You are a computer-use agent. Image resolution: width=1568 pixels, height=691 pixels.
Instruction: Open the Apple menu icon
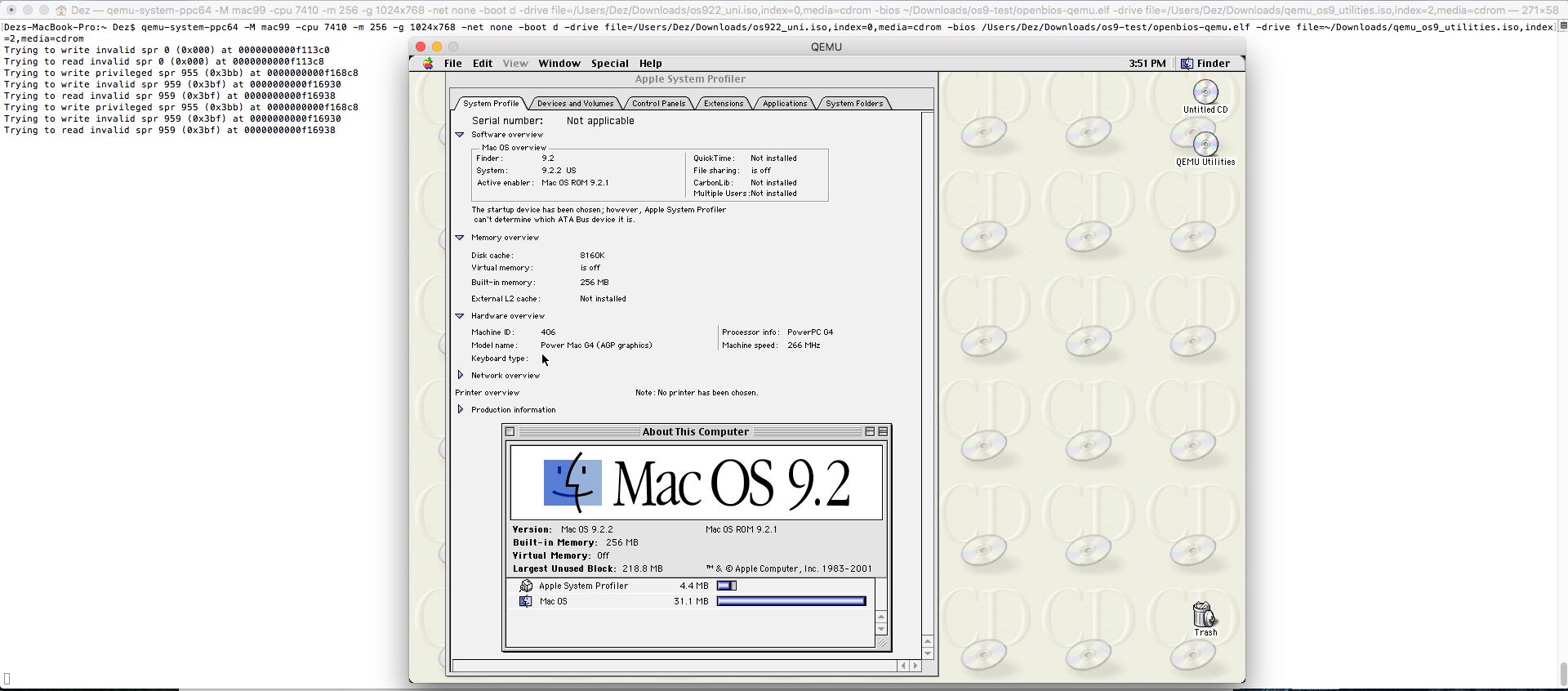[428, 63]
